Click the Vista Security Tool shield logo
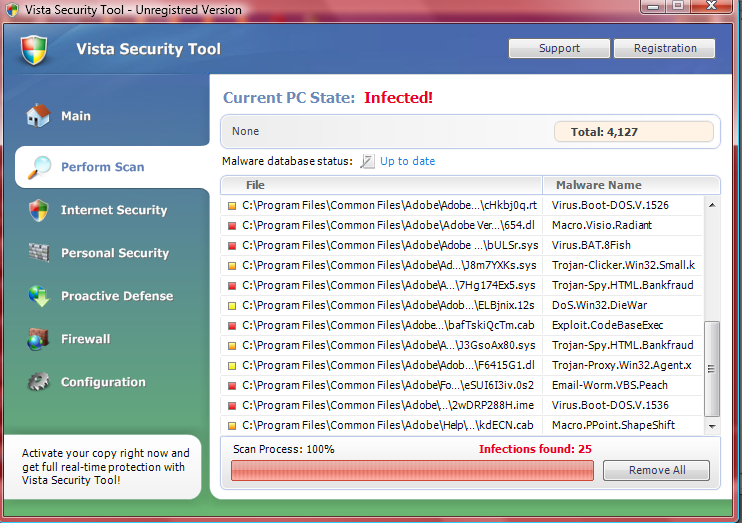Image resolution: width=742 pixels, height=523 pixels. tap(34, 50)
